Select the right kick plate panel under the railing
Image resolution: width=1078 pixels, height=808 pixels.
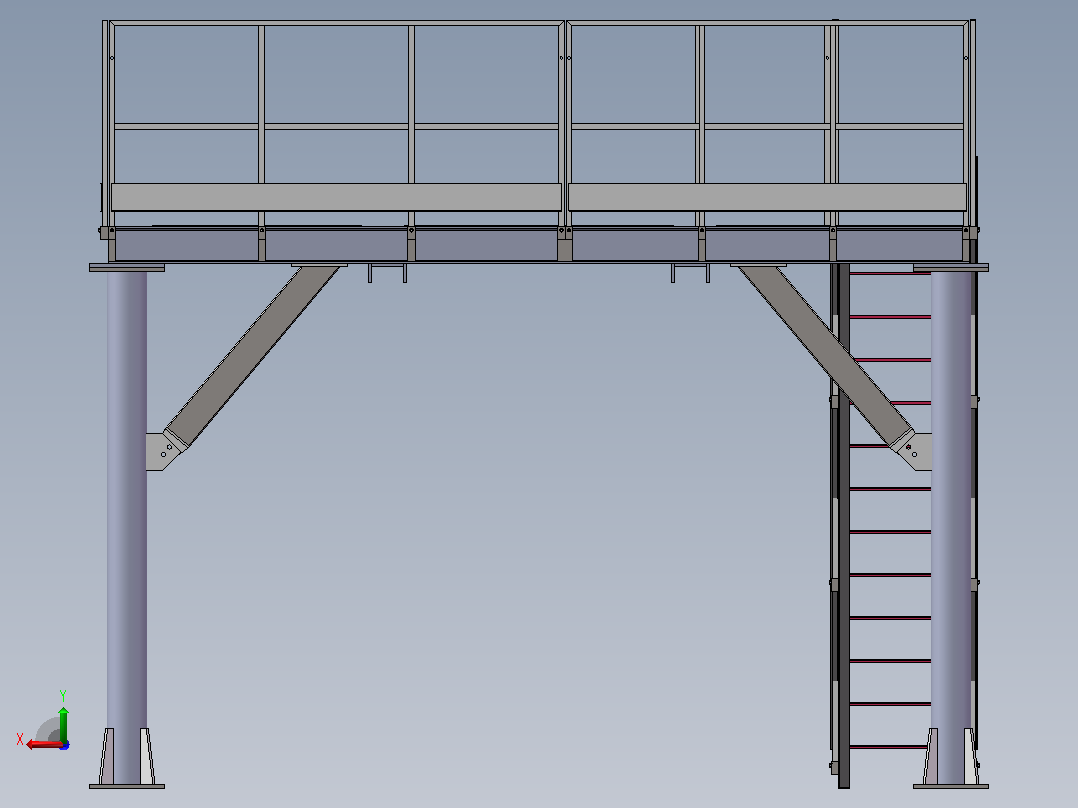pyautogui.click(x=767, y=197)
